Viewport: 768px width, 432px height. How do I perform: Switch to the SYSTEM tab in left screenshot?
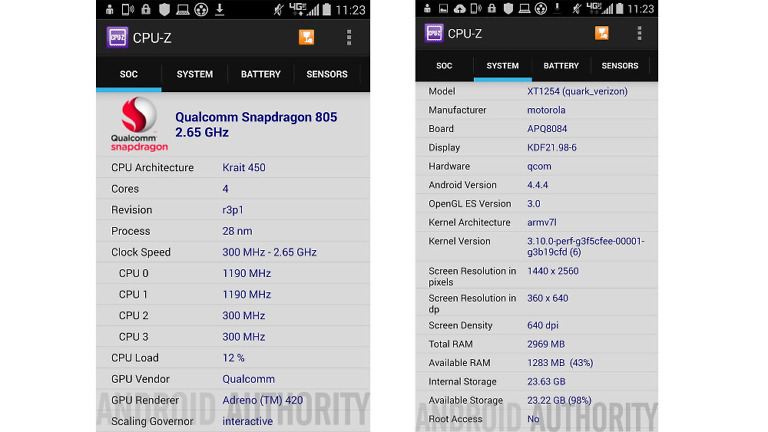[194, 74]
